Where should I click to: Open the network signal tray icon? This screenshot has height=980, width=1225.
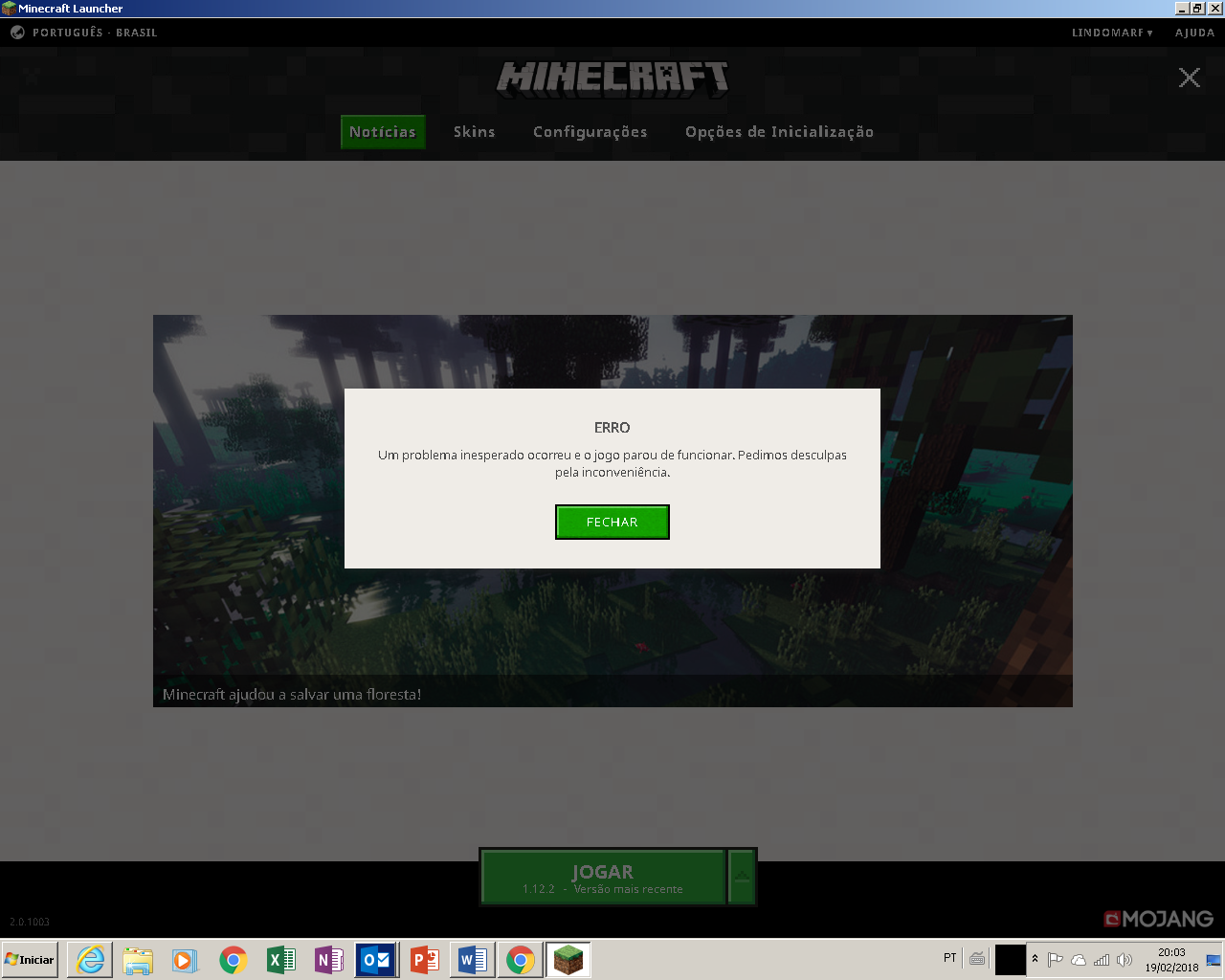(1102, 960)
